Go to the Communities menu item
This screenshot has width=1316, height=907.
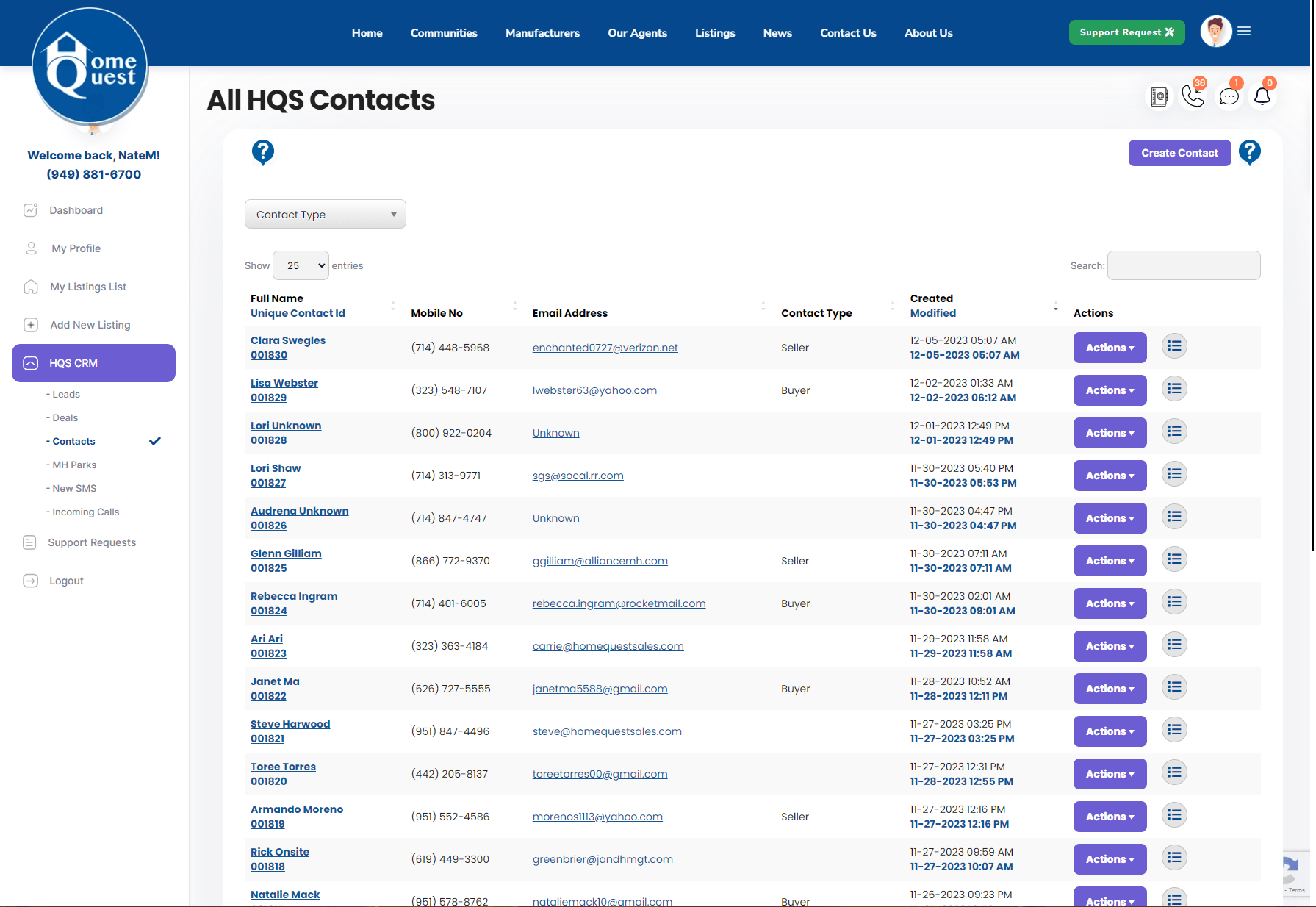[x=444, y=32]
